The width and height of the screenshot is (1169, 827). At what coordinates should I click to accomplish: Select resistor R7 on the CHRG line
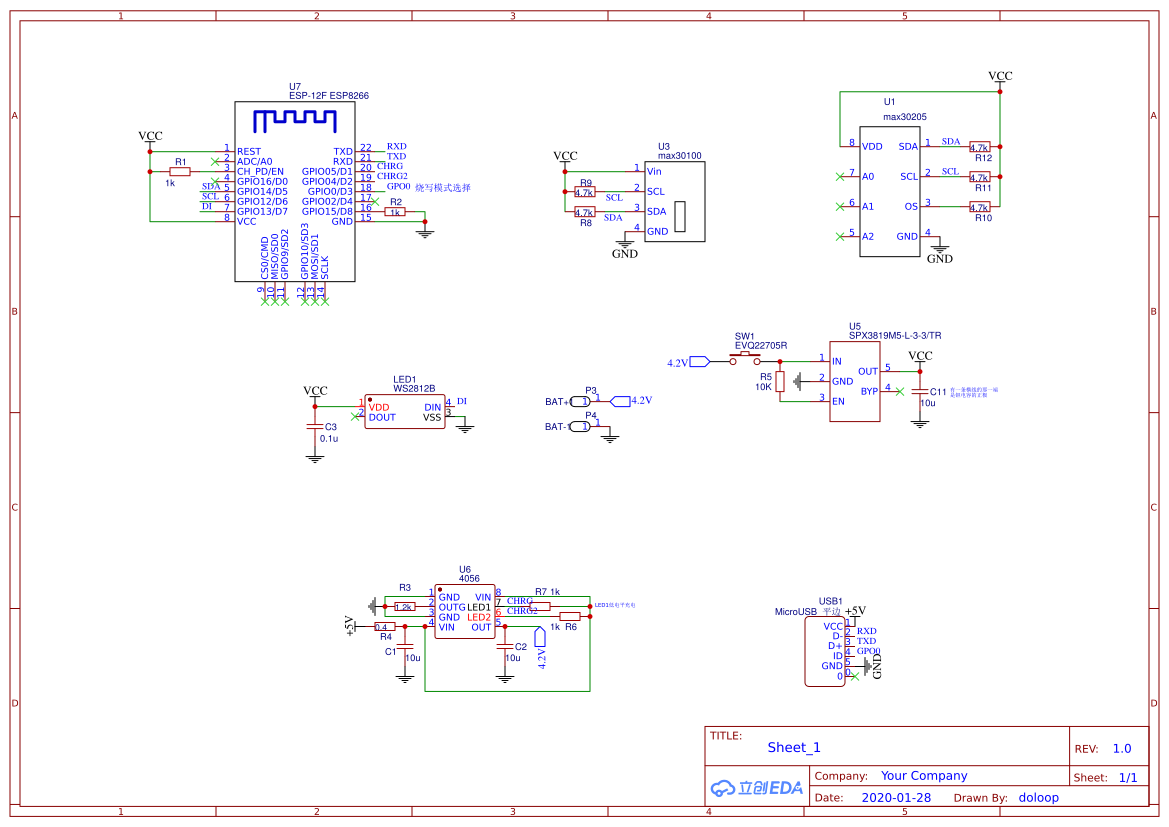540,606
